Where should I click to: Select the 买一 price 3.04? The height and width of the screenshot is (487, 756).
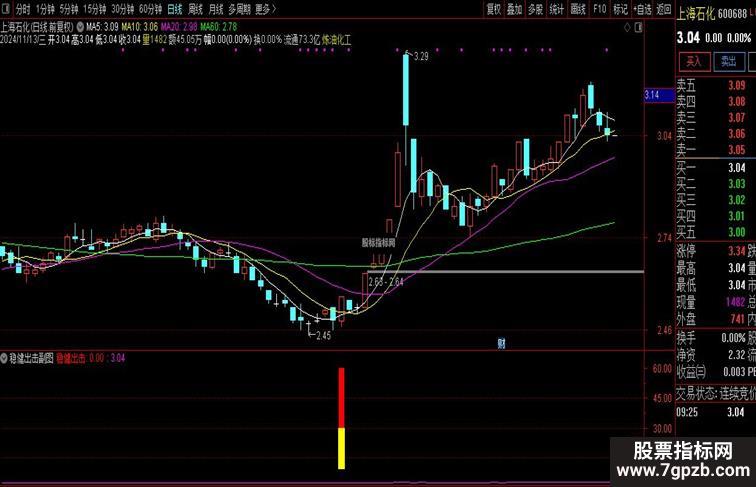(x=736, y=168)
